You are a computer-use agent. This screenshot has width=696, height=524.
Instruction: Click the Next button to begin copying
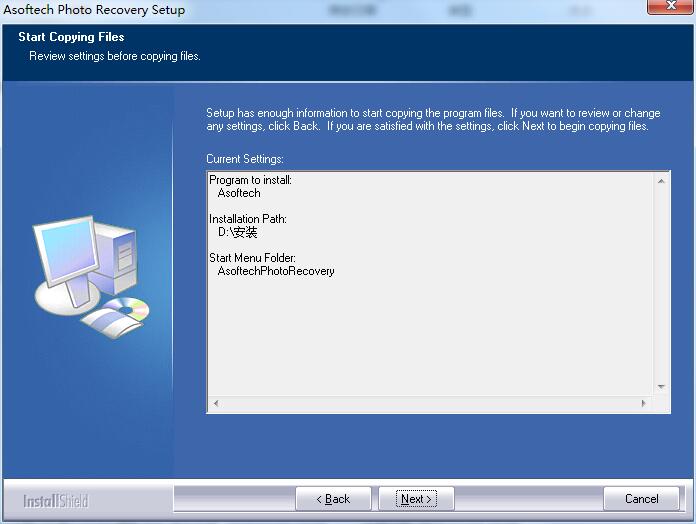coord(416,499)
